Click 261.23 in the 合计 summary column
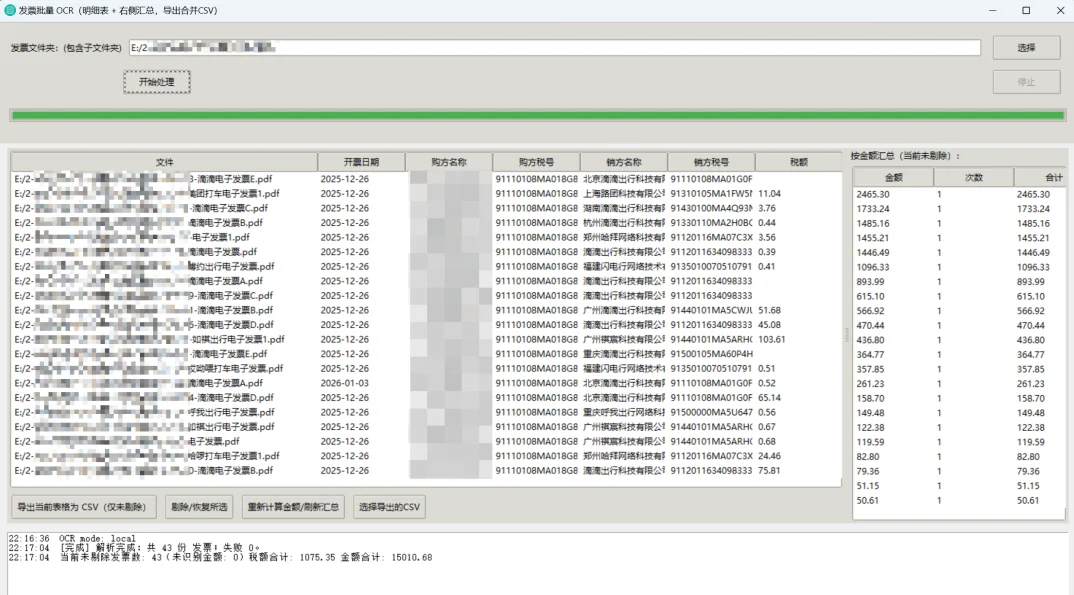The height and width of the screenshot is (595, 1074). pyautogui.click(x=1030, y=384)
